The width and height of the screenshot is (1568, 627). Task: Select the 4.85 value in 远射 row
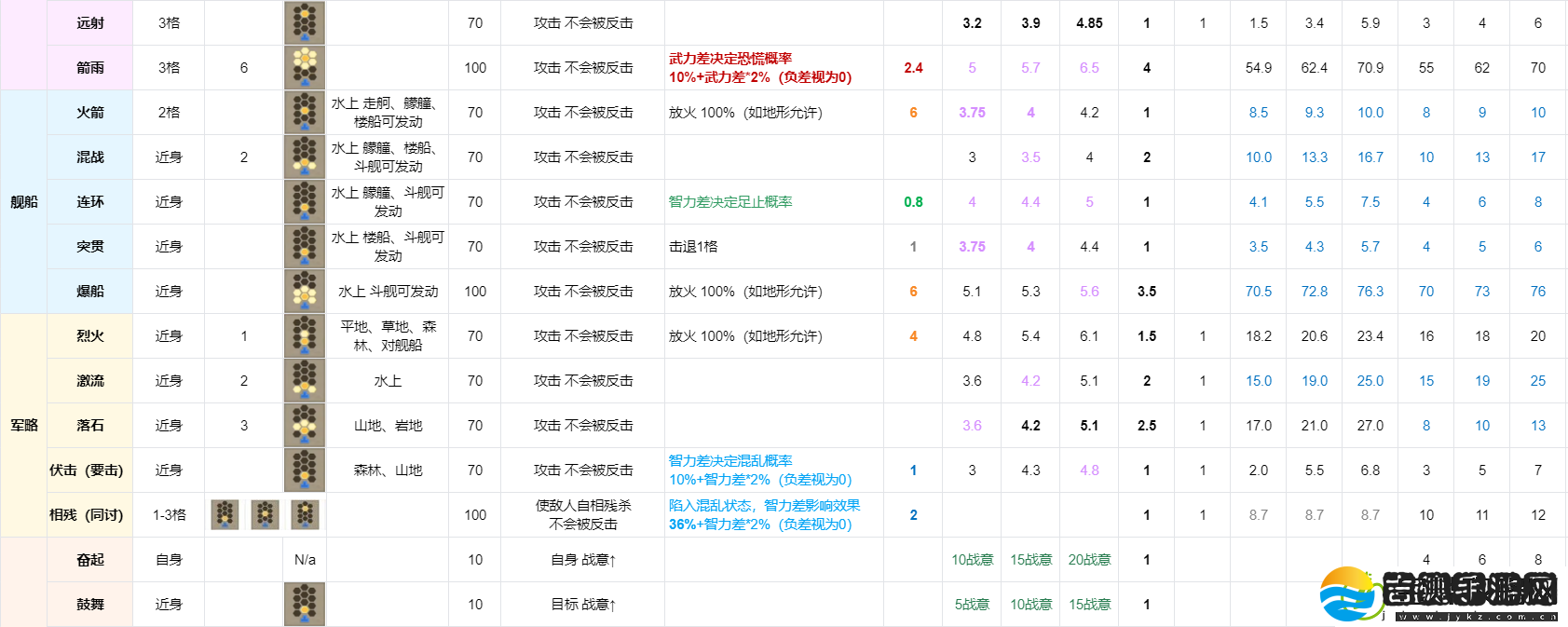1089,23
